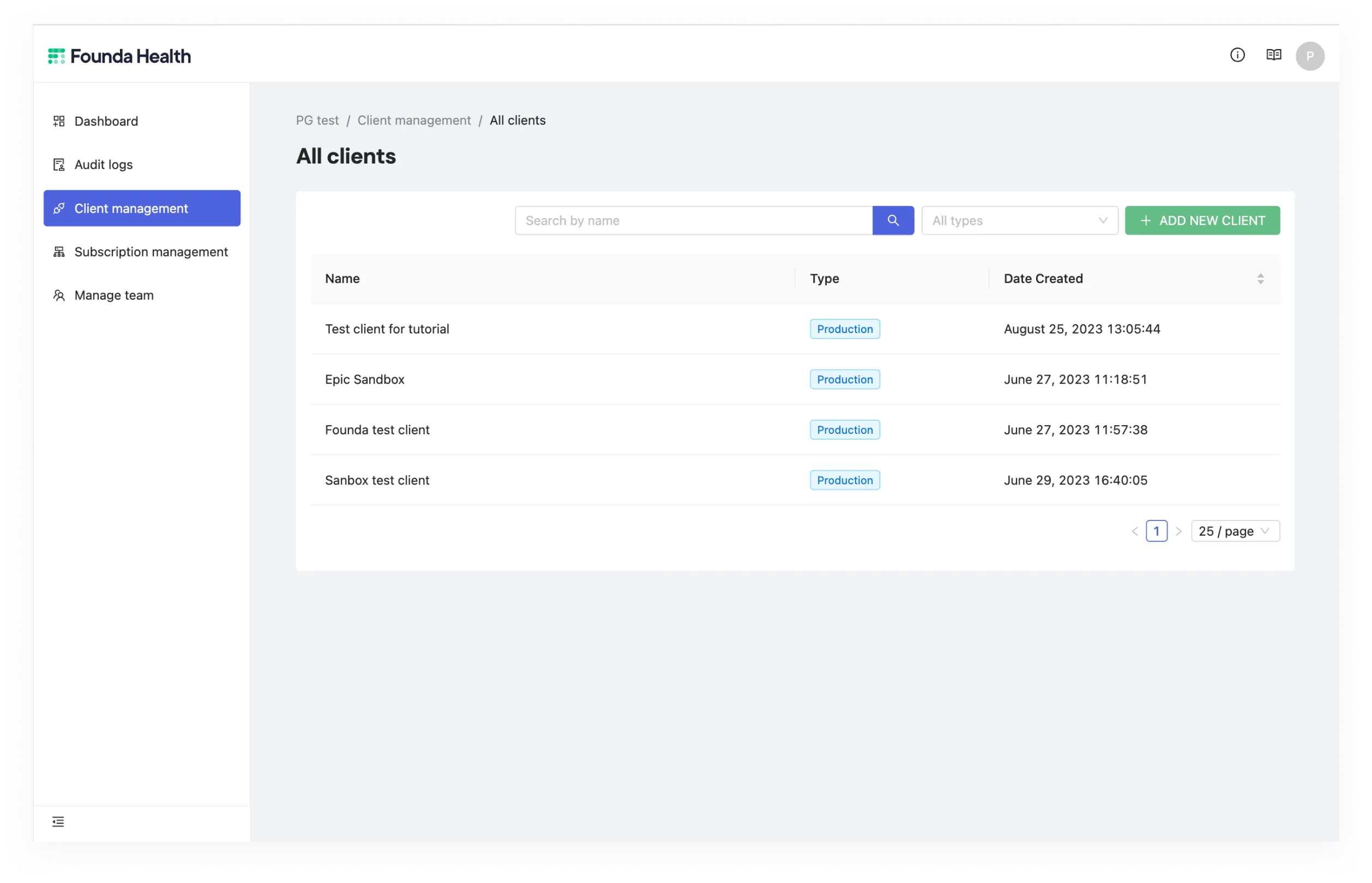1372x883 pixels.
Task: Focus the Search by name field
Action: pyautogui.click(x=694, y=220)
